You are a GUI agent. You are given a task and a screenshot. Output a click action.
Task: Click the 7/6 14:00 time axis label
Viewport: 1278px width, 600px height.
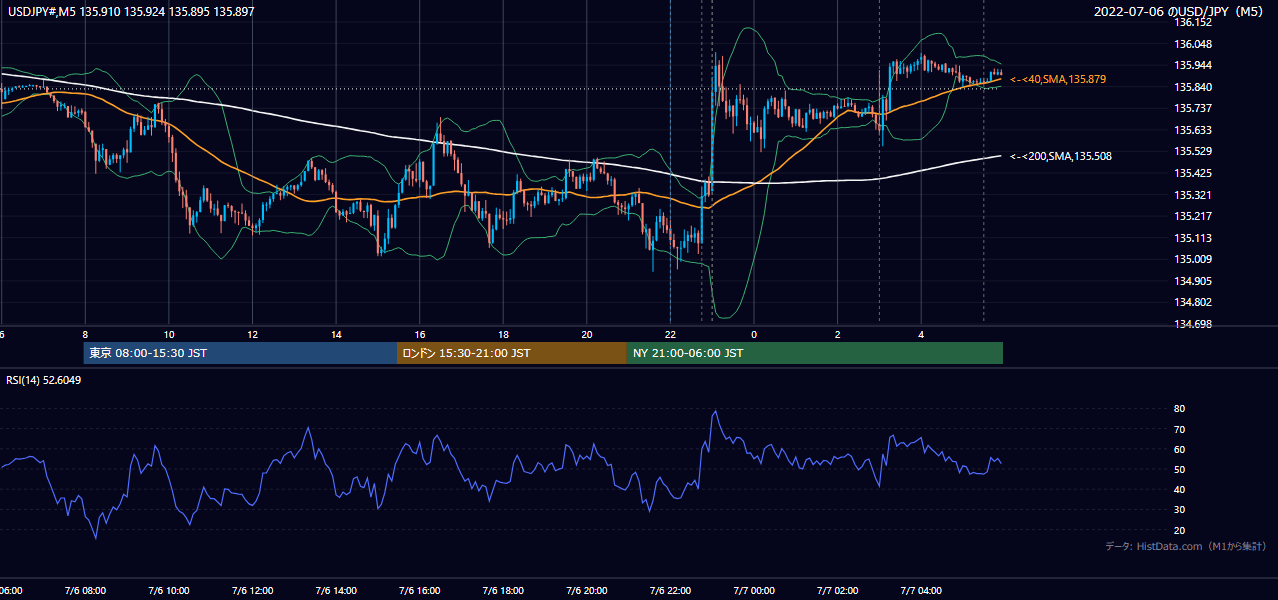(335, 591)
